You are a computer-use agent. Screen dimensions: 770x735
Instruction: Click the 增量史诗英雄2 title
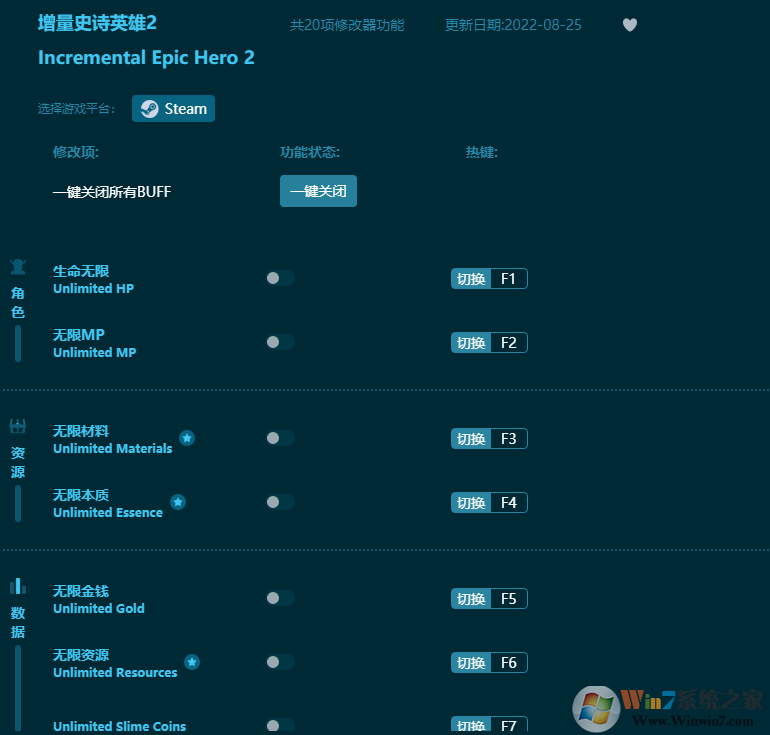[97, 23]
